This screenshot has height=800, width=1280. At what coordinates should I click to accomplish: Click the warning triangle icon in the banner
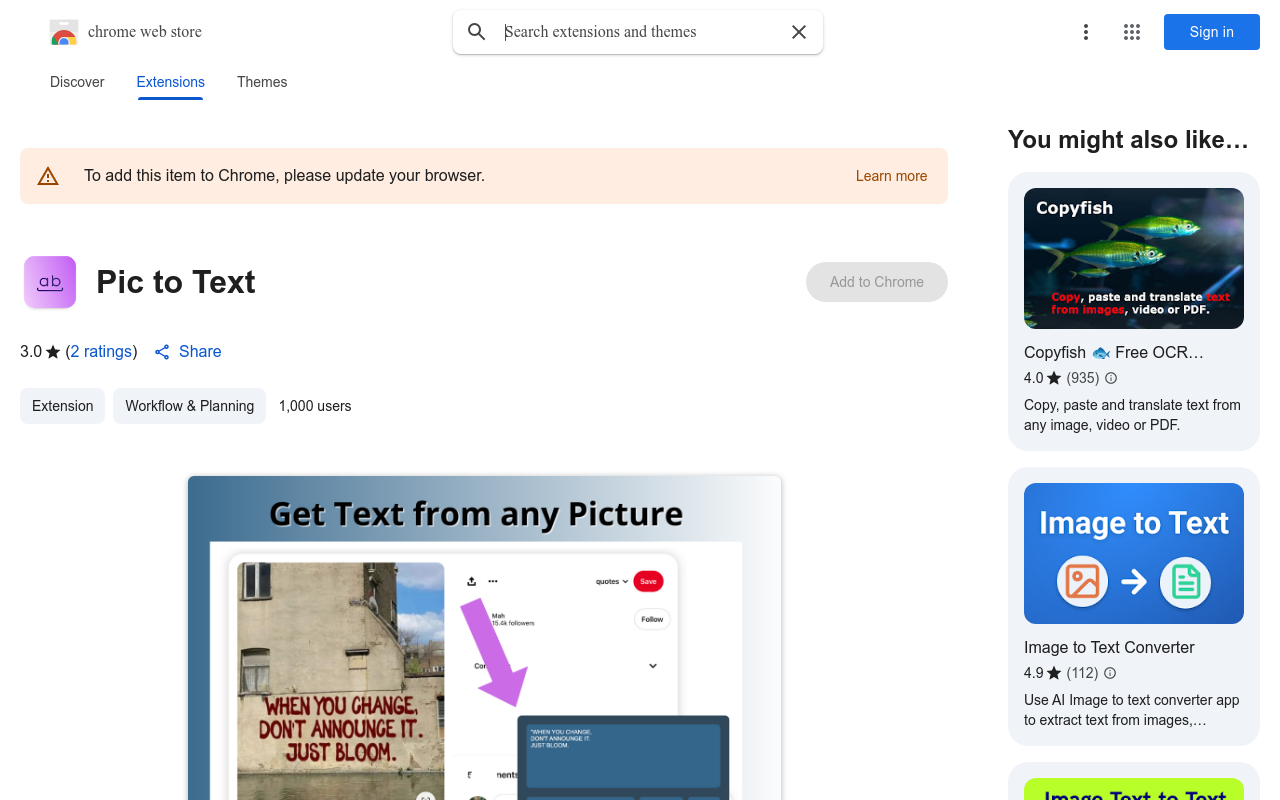click(x=48, y=176)
